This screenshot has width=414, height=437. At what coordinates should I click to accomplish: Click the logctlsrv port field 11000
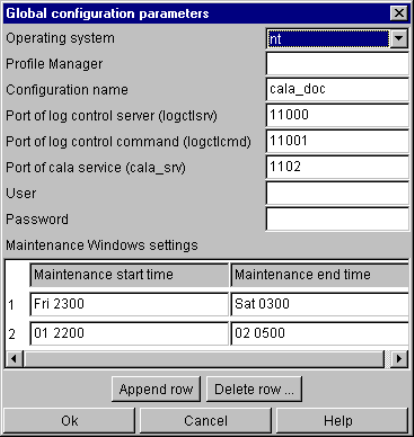[337, 115]
